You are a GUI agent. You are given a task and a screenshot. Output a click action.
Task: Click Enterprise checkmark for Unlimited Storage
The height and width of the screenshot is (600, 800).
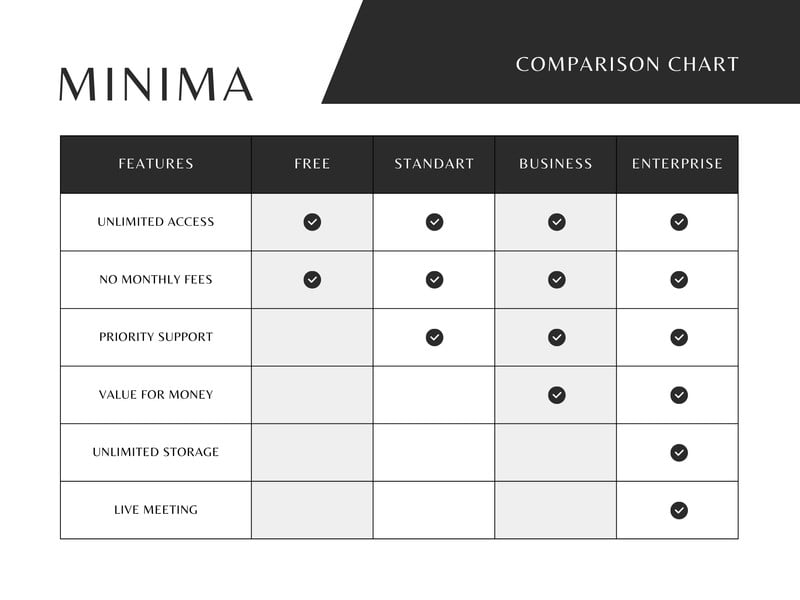[679, 453]
